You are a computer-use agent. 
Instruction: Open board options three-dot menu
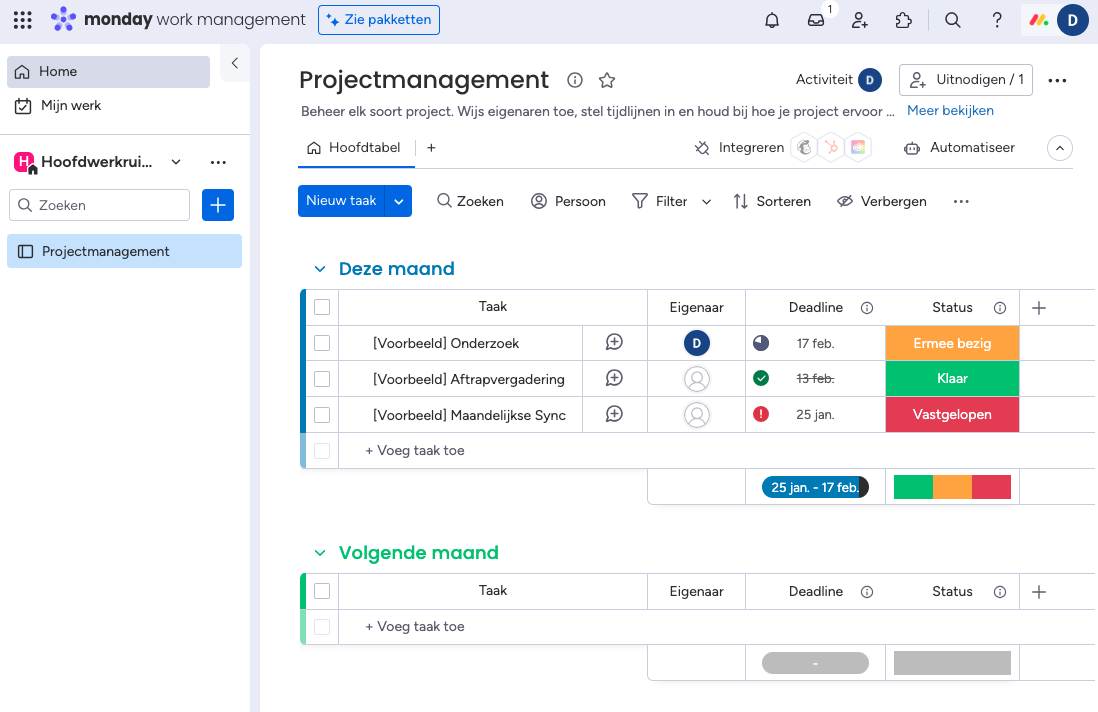[x=1057, y=81]
